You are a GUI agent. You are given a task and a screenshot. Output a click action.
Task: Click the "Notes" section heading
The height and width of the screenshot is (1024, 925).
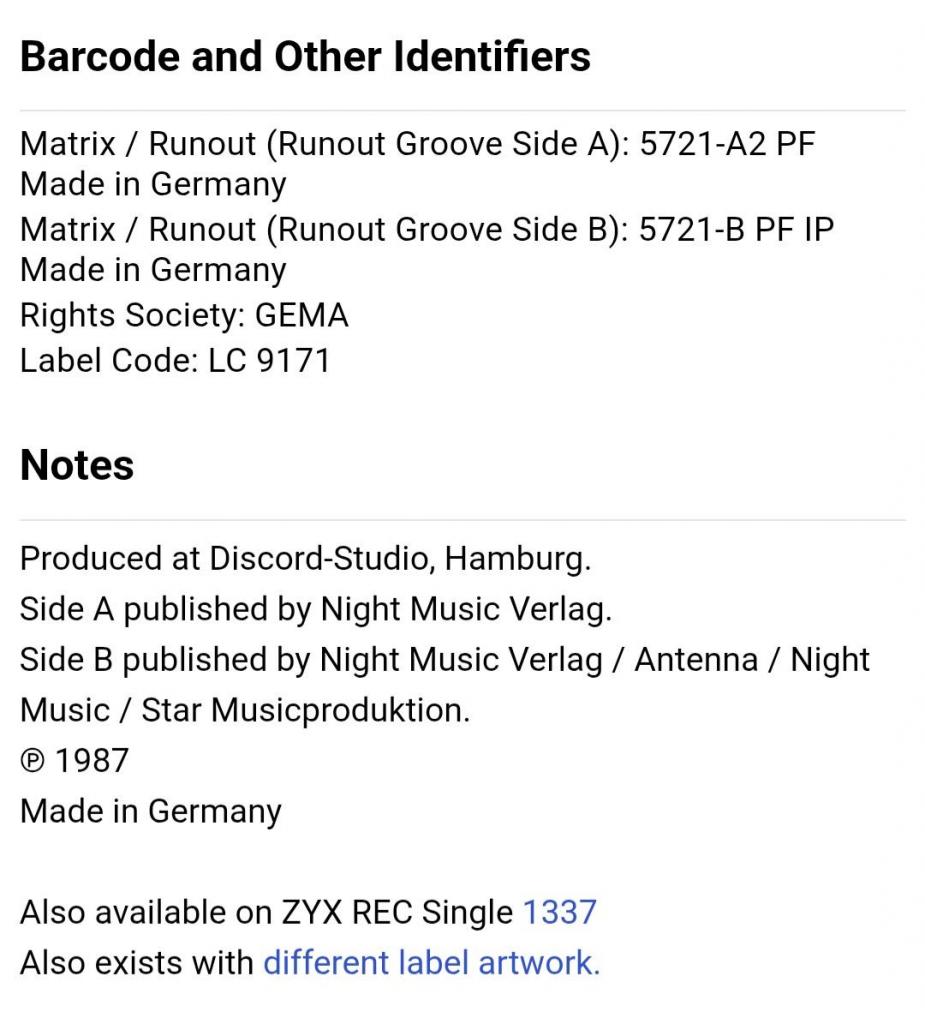tap(77, 466)
